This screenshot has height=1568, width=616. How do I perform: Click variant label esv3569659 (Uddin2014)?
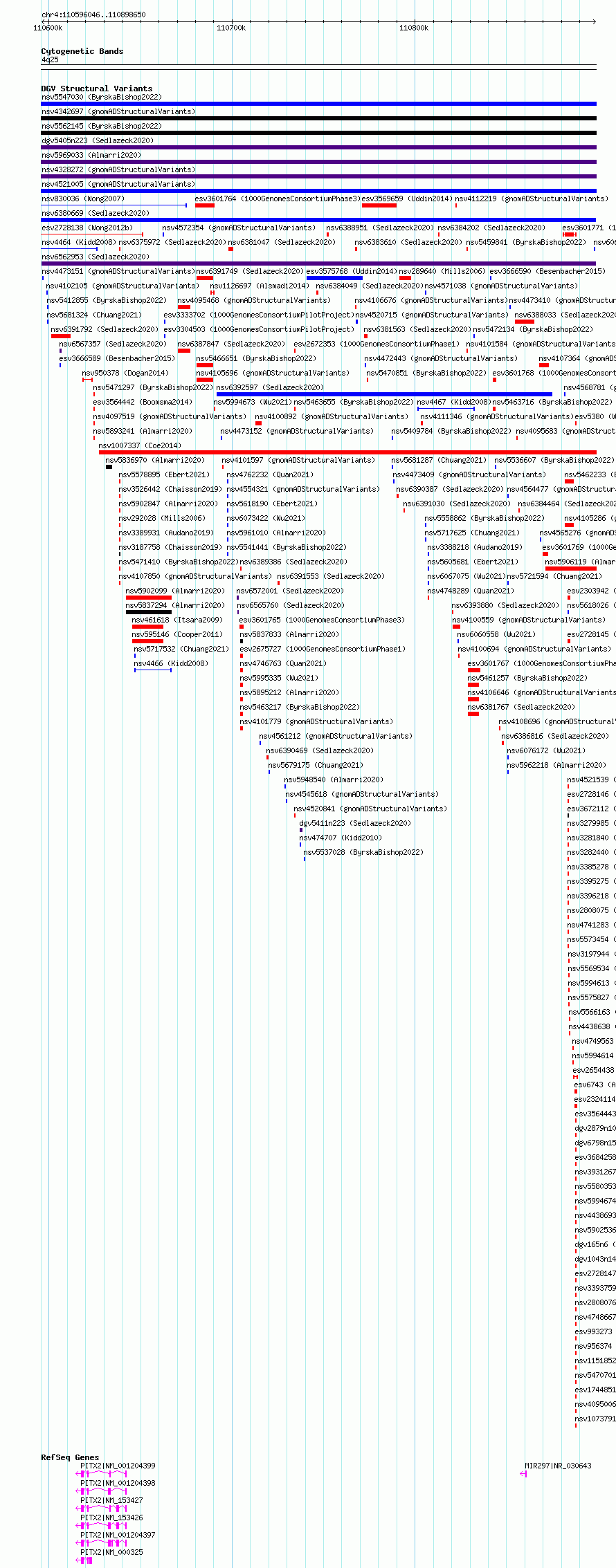[407, 199]
